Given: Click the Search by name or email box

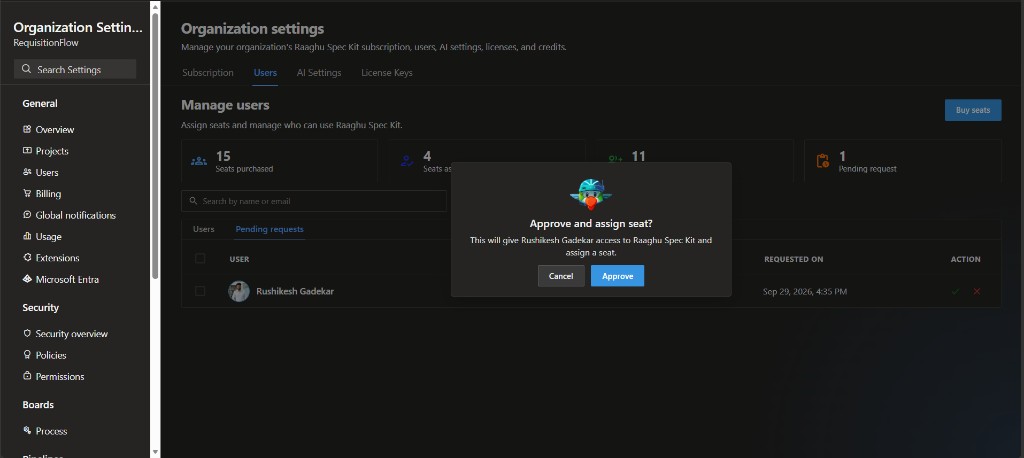Looking at the screenshot, I should point(313,201).
